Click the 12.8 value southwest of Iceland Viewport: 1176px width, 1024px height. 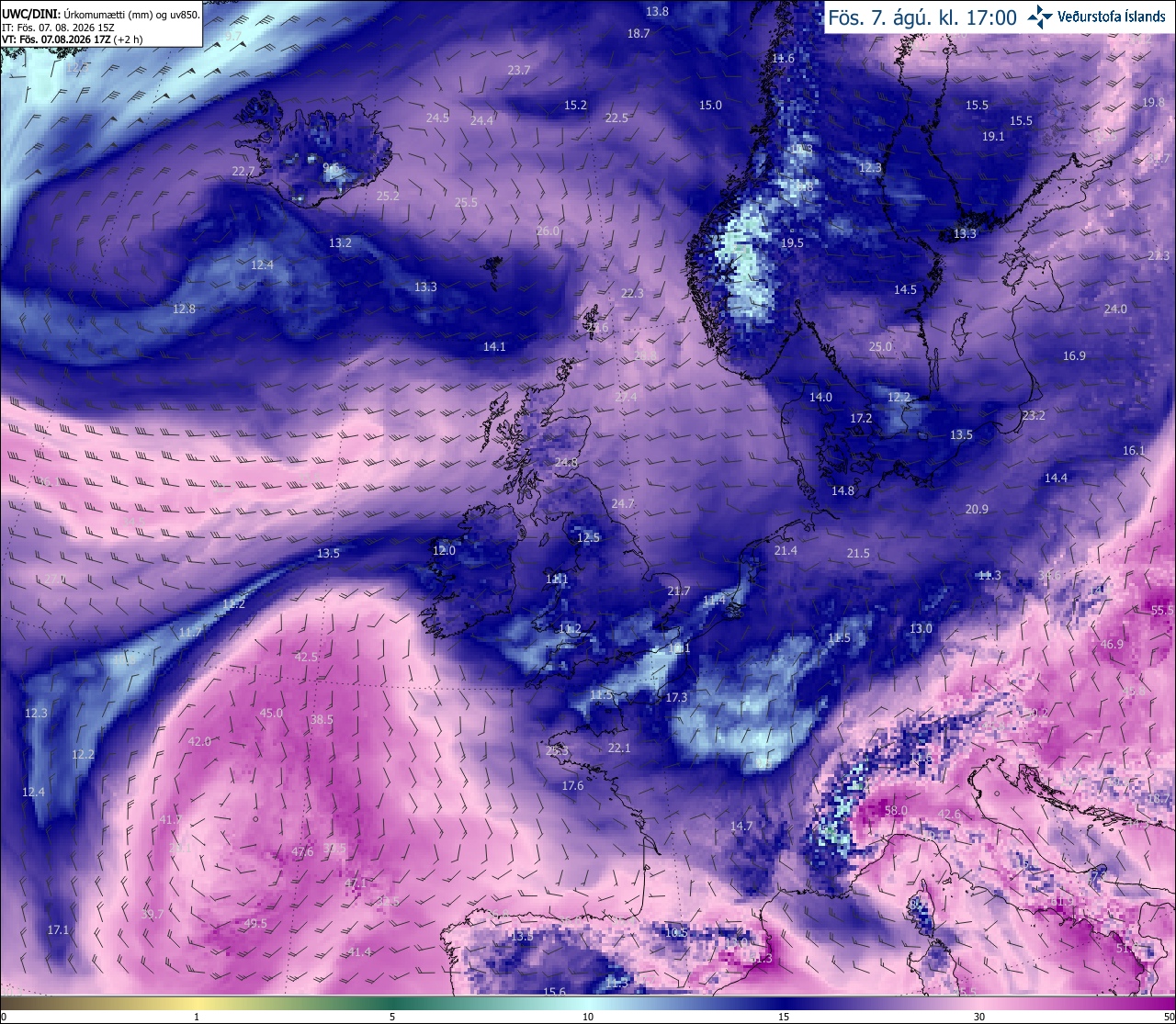coord(184,309)
